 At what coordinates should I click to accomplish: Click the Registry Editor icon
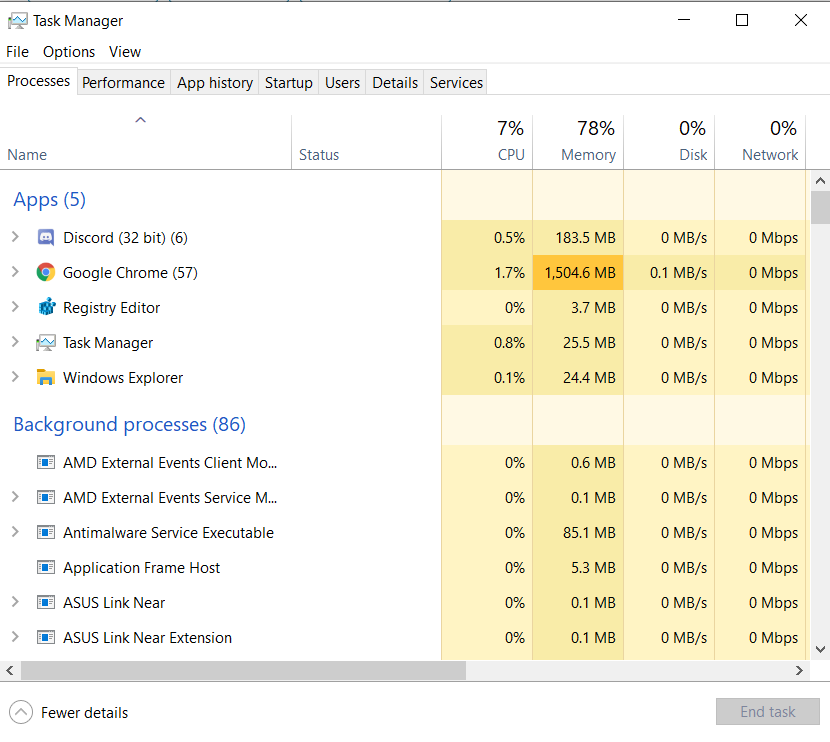45,308
